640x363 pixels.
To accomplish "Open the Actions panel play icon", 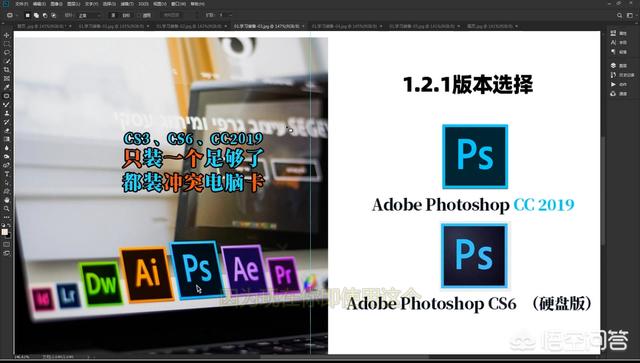I will click(613, 84).
